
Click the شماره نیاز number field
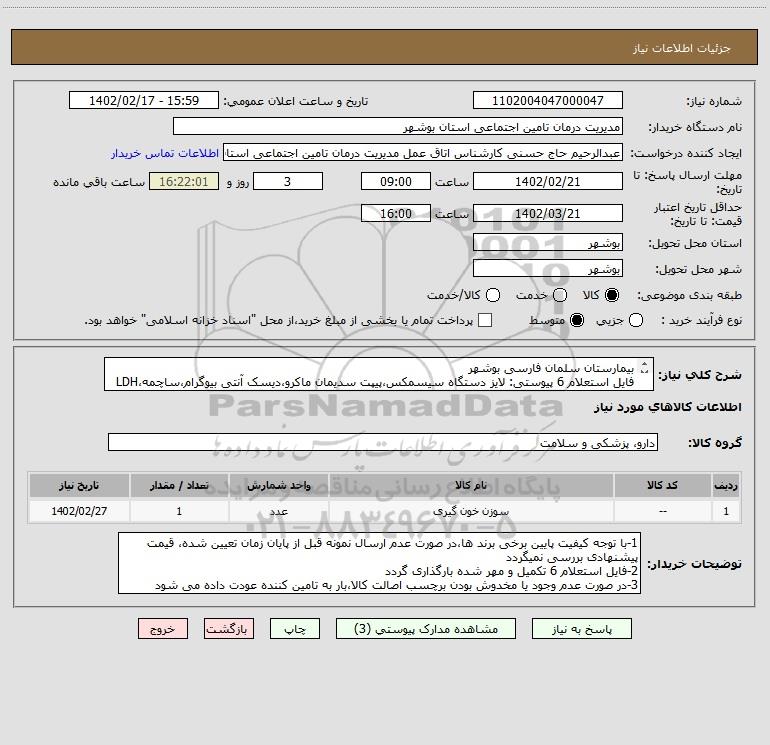[548, 101]
